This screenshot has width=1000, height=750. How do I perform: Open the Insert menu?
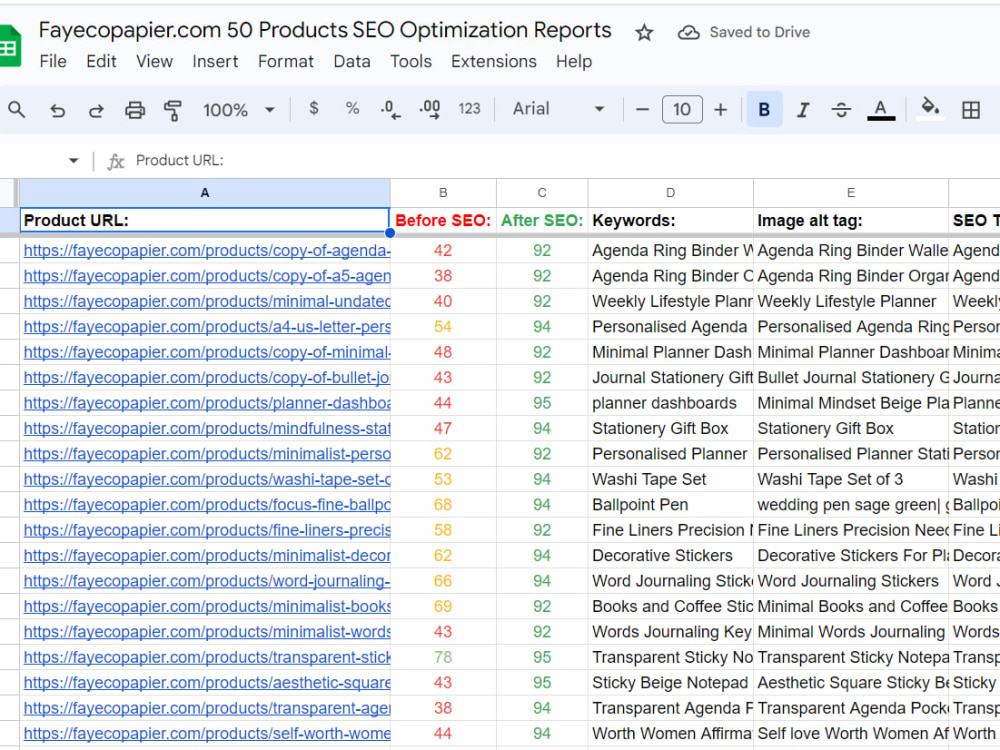215,61
